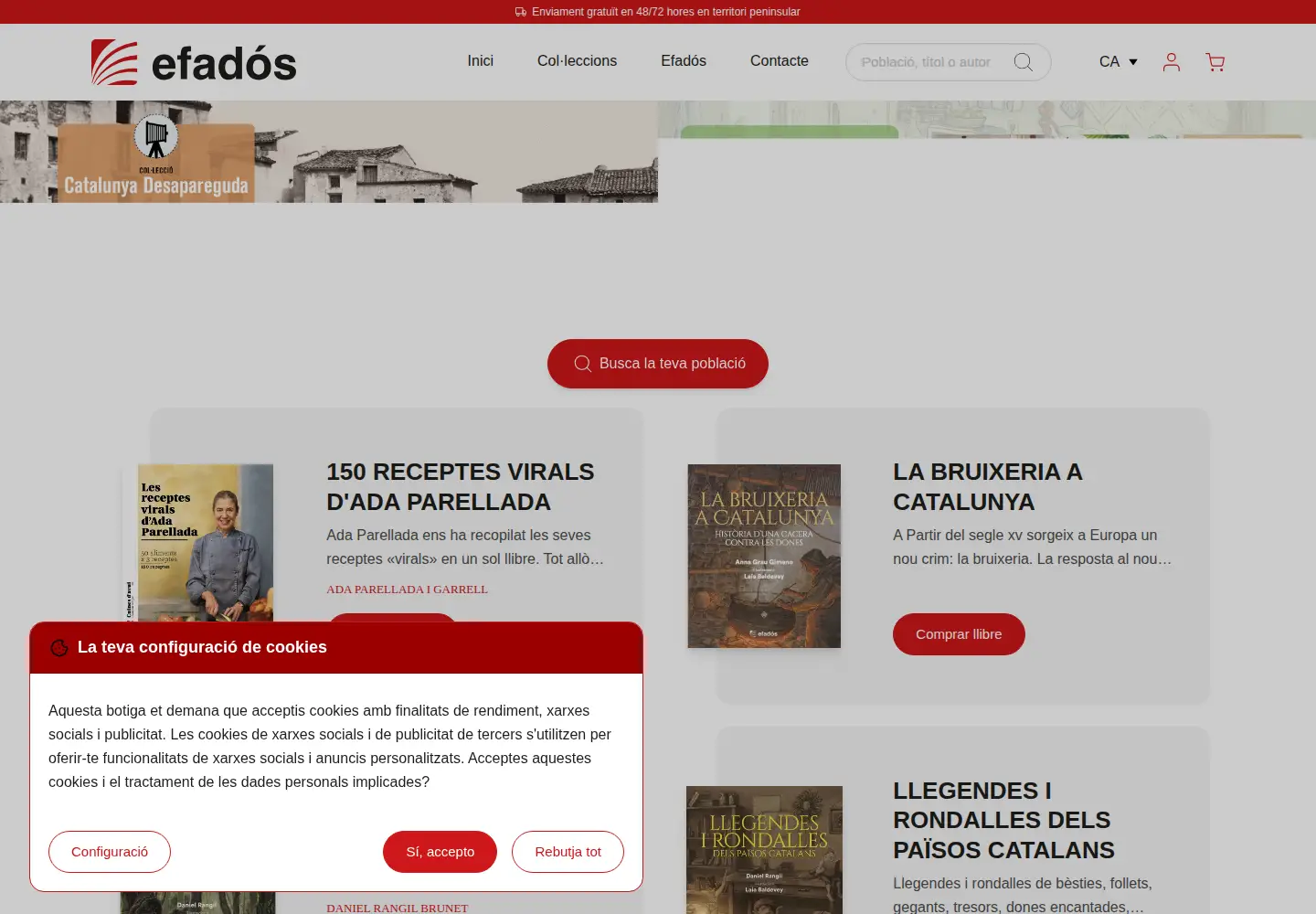The width and height of the screenshot is (1316, 914).
Task: Open the Catalunya Desapareguda collection banner
Action: (x=329, y=152)
